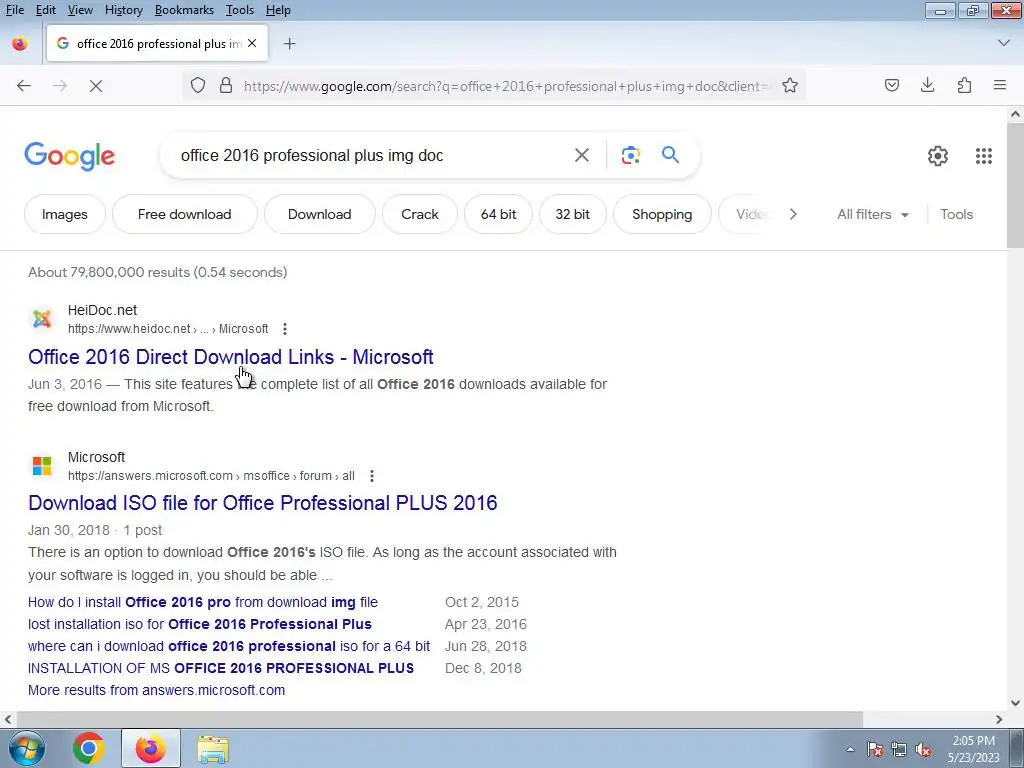This screenshot has height=768, width=1024.
Task: Select the Shopping filter chip
Action: coord(662,214)
